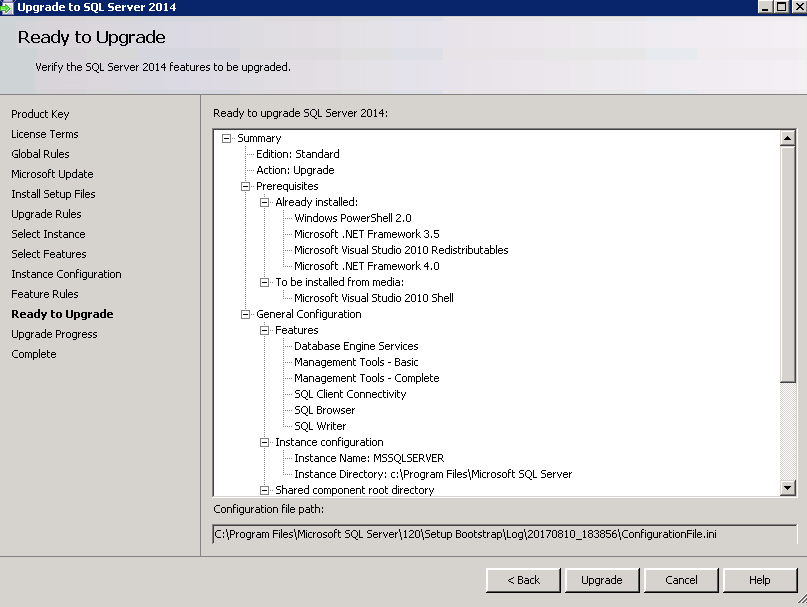Click the summary scrollbar up arrow
This screenshot has width=807, height=607.
(787, 138)
